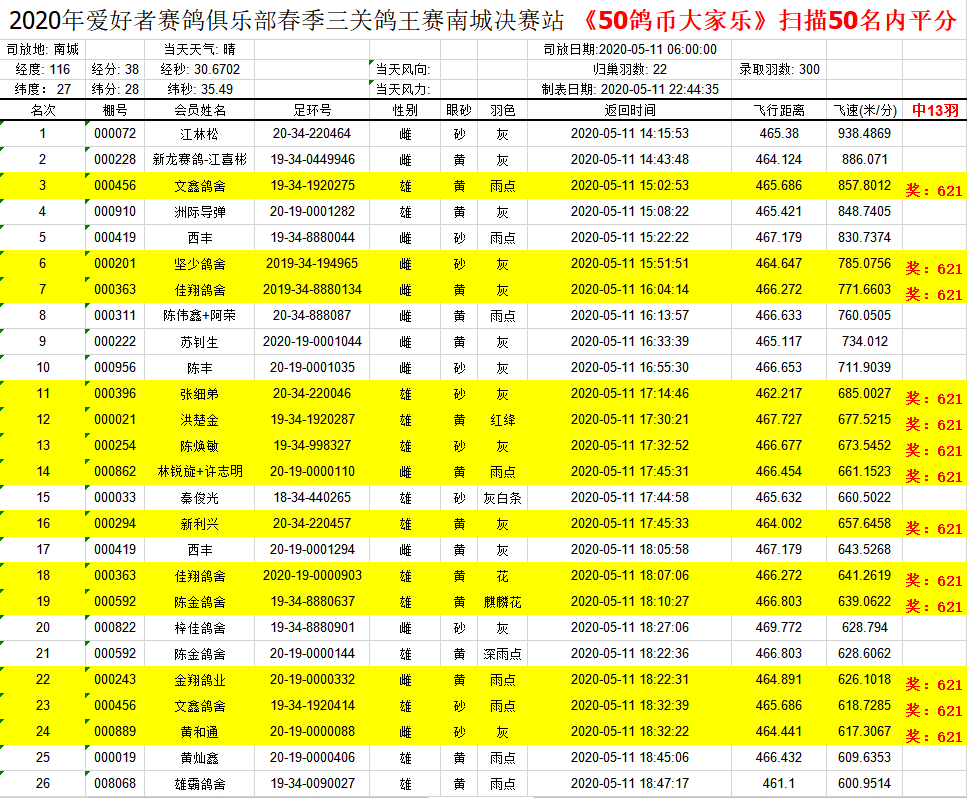The image size is (967, 798).
Task: Select speed value 609.6353
Action: [865, 758]
